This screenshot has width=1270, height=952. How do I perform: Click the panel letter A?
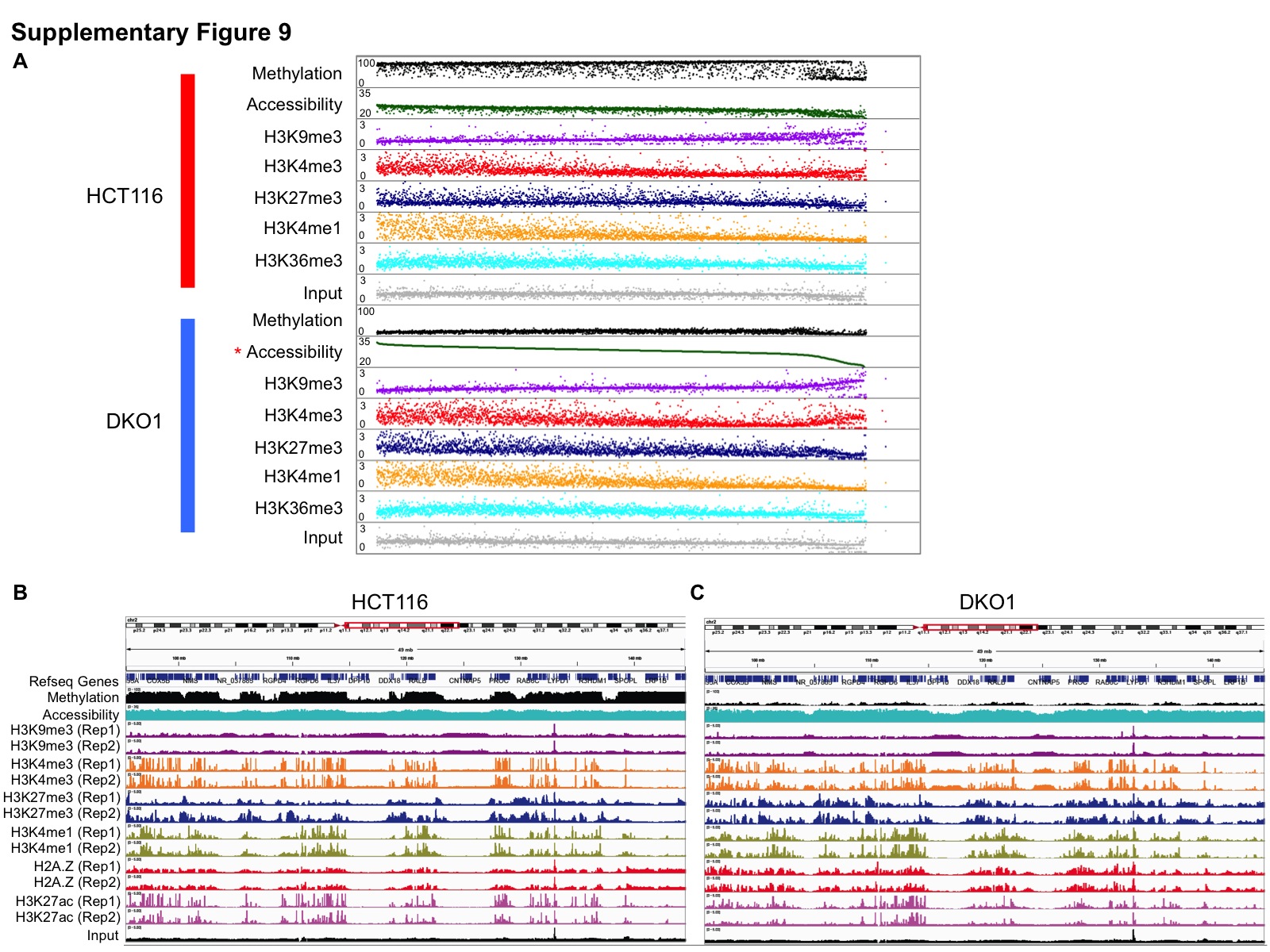coord(21,62)
